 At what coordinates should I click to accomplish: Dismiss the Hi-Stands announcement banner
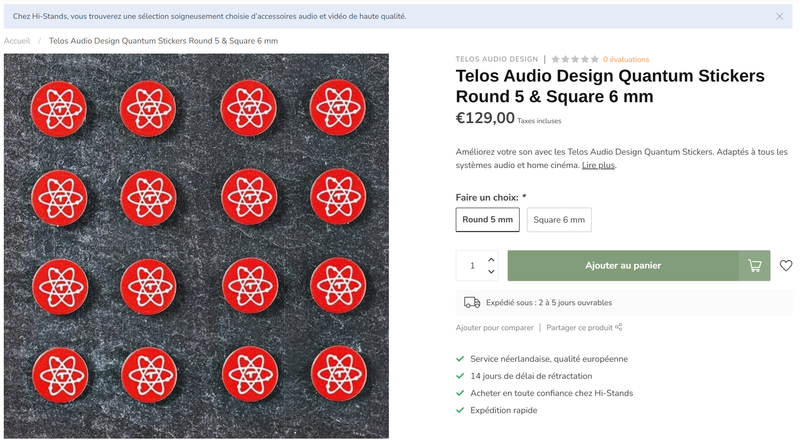[779, 16]
